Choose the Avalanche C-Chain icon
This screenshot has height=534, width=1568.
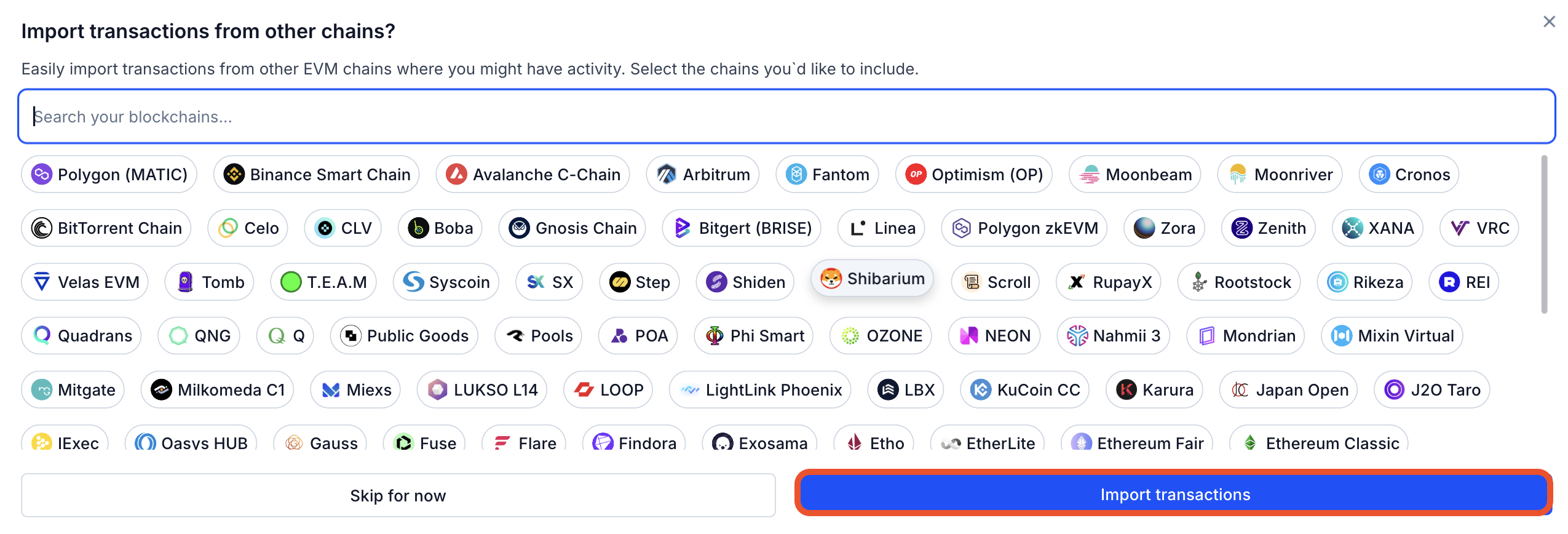tap(456, 175)
